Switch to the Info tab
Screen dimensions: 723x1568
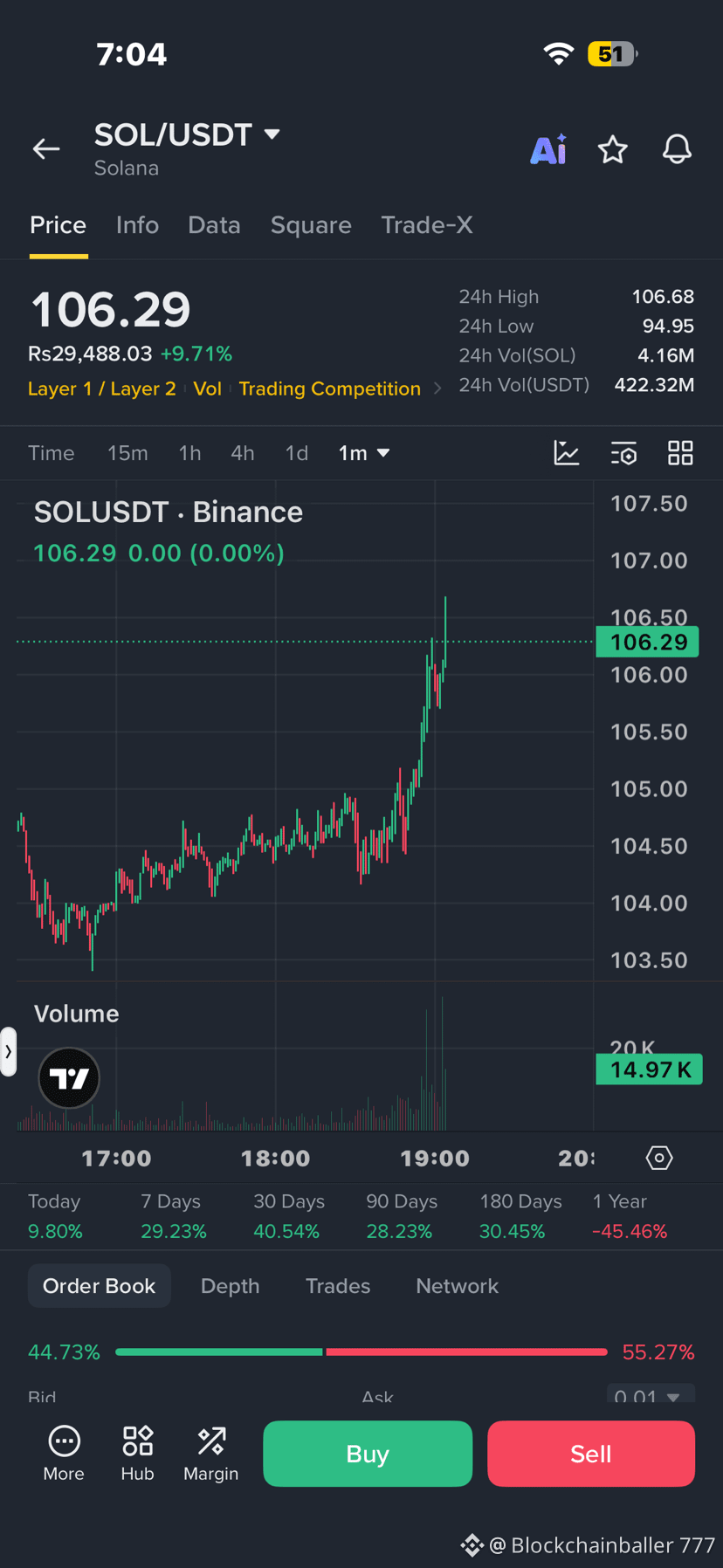tap(137, 225)
